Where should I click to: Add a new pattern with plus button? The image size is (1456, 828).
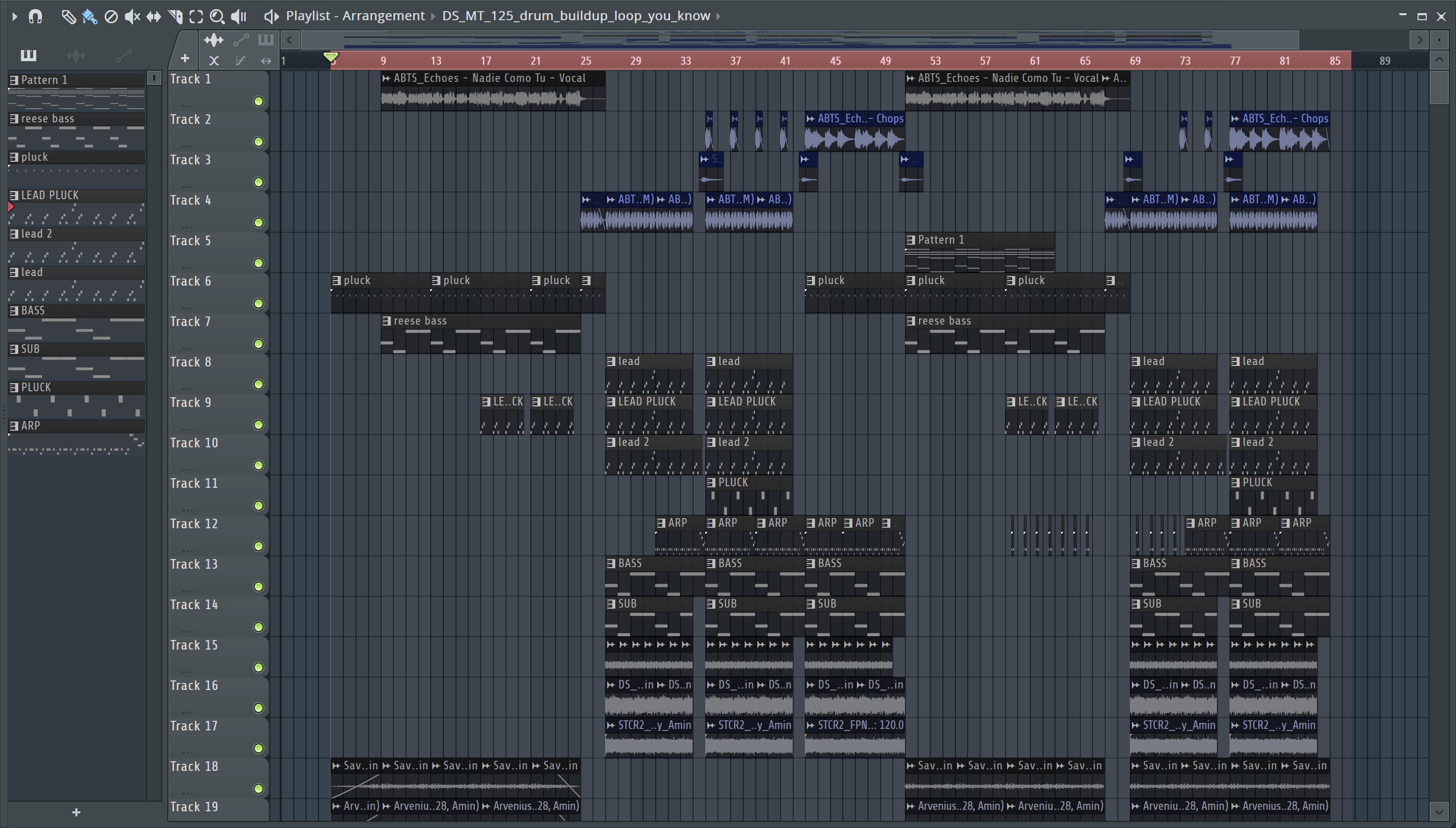[x=76, y=812]
